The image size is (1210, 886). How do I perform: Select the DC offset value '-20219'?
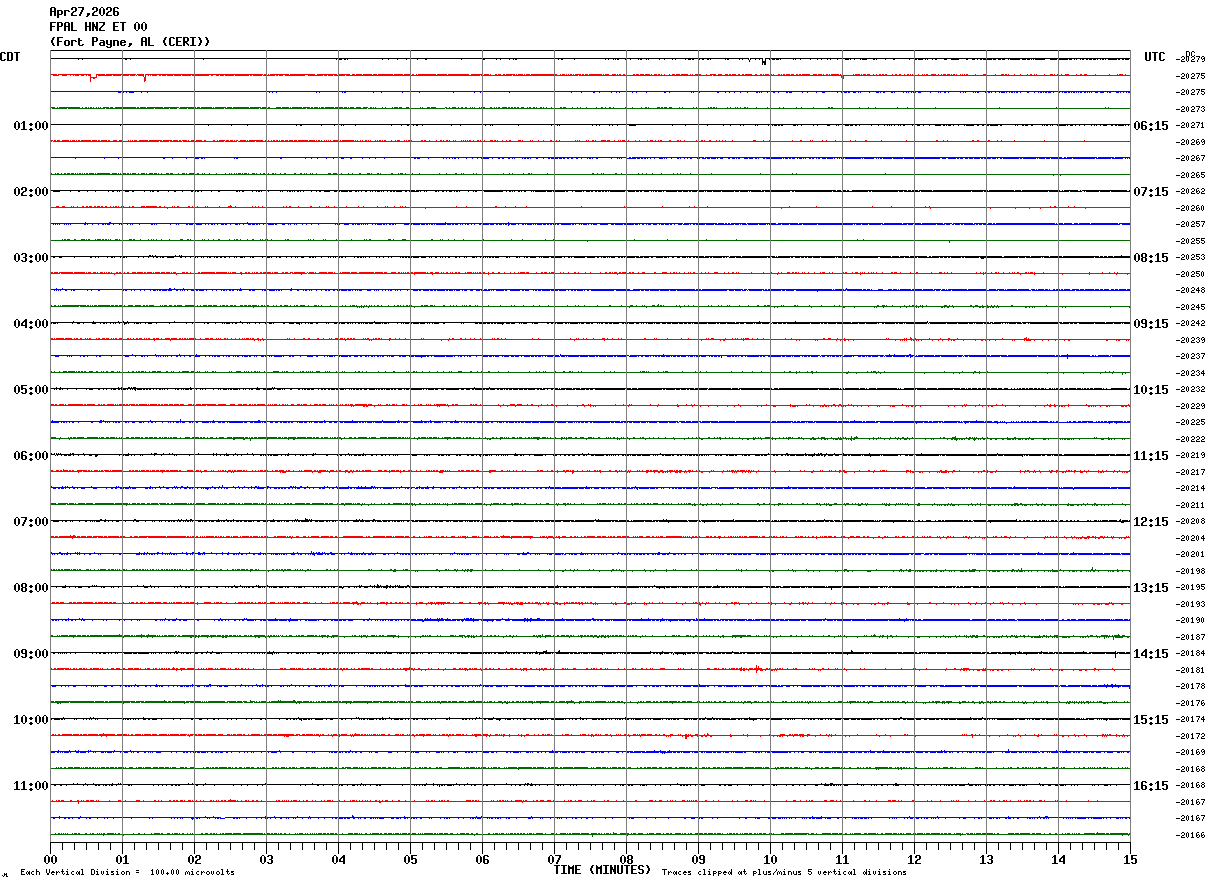click(1190, 455)
